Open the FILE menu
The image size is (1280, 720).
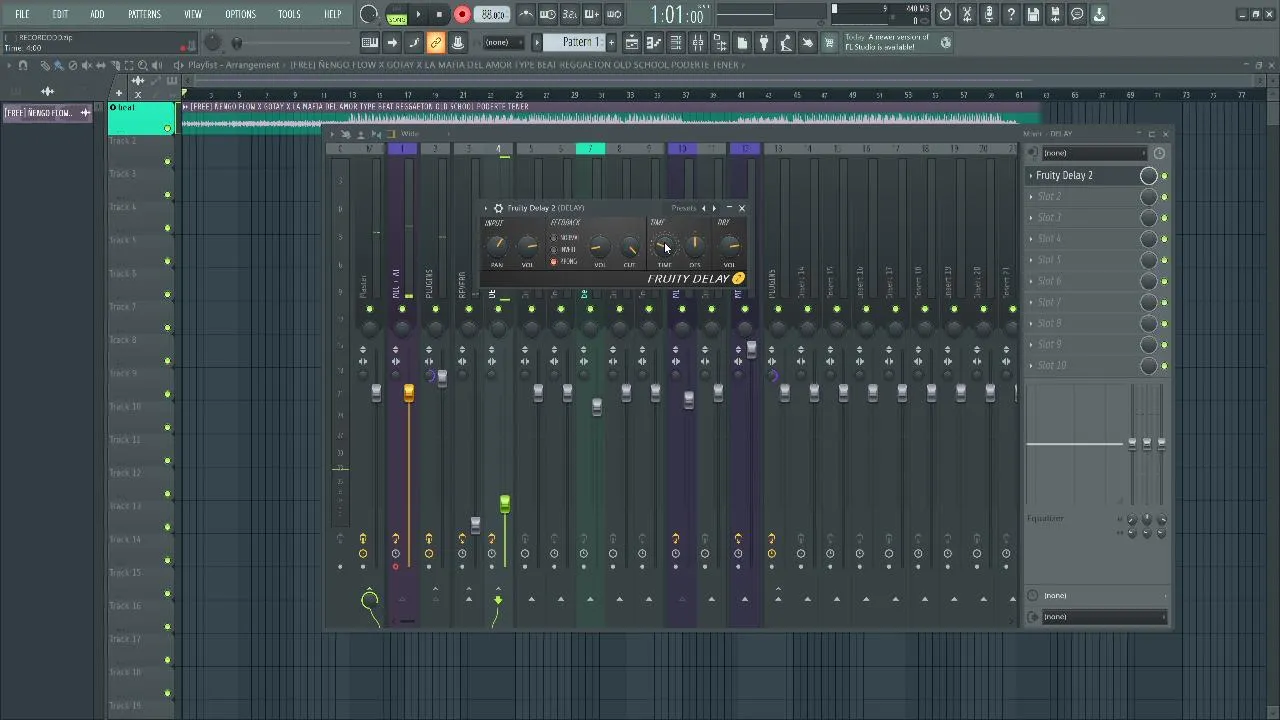pos(22,14)
